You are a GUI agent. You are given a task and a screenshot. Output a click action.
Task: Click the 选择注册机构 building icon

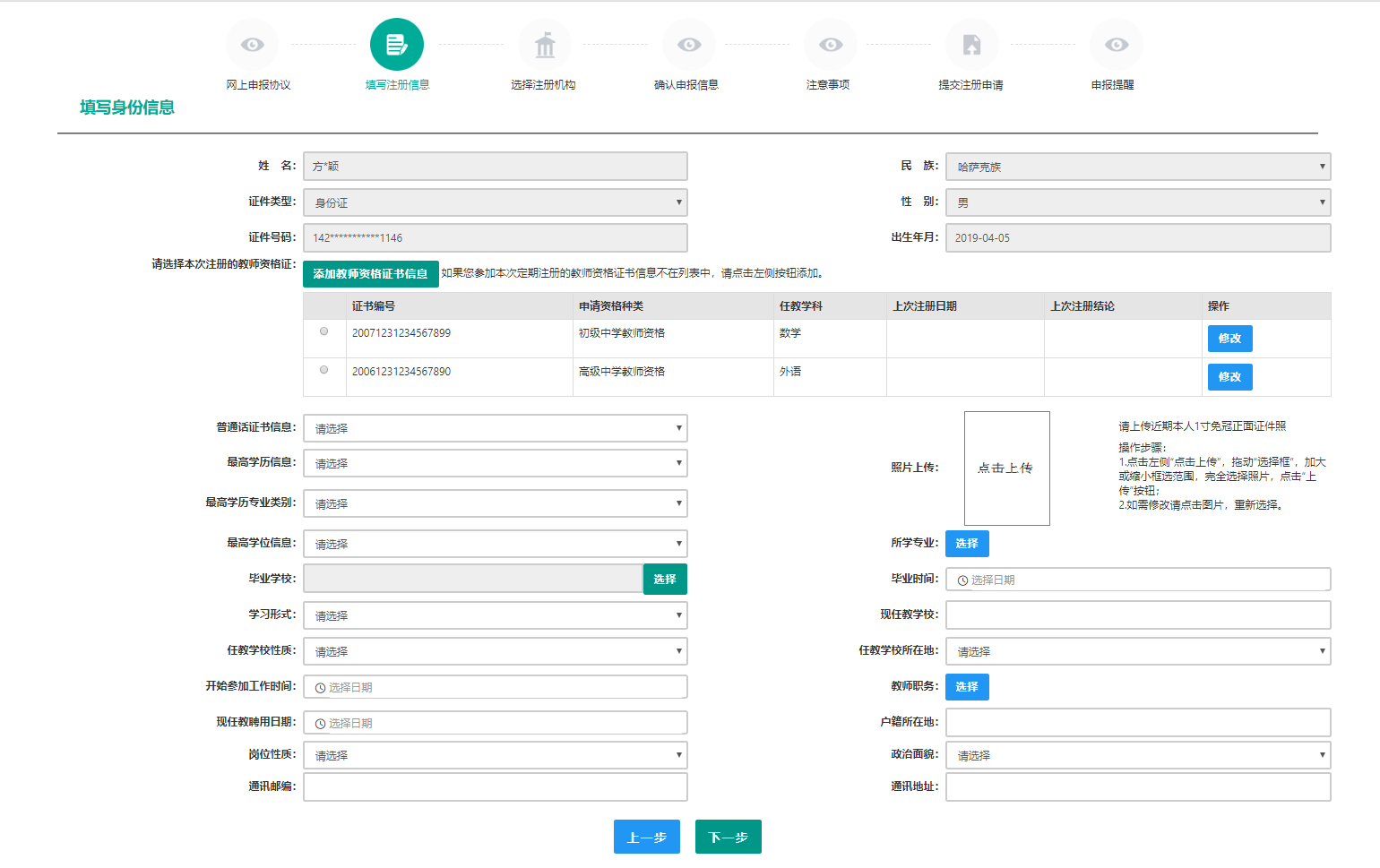[545, 45]
